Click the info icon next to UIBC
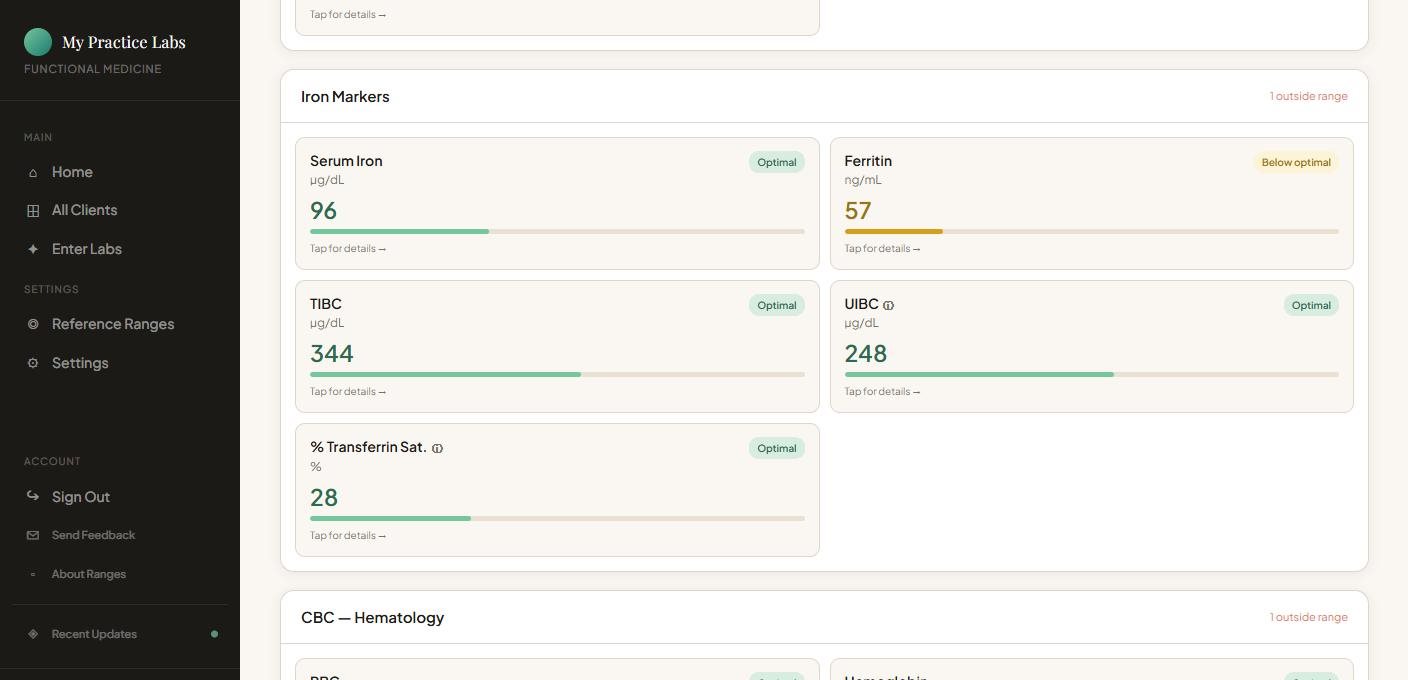This screenshot has width=1408, height=680. point(888,305)
